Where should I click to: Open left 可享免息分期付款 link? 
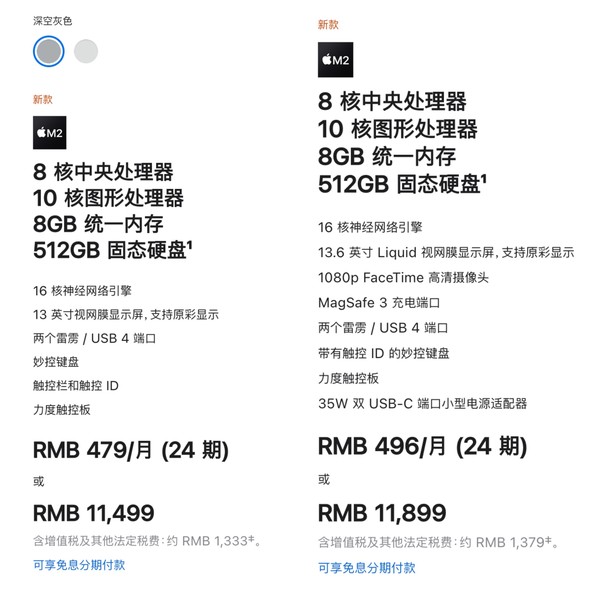click(79, 565)
